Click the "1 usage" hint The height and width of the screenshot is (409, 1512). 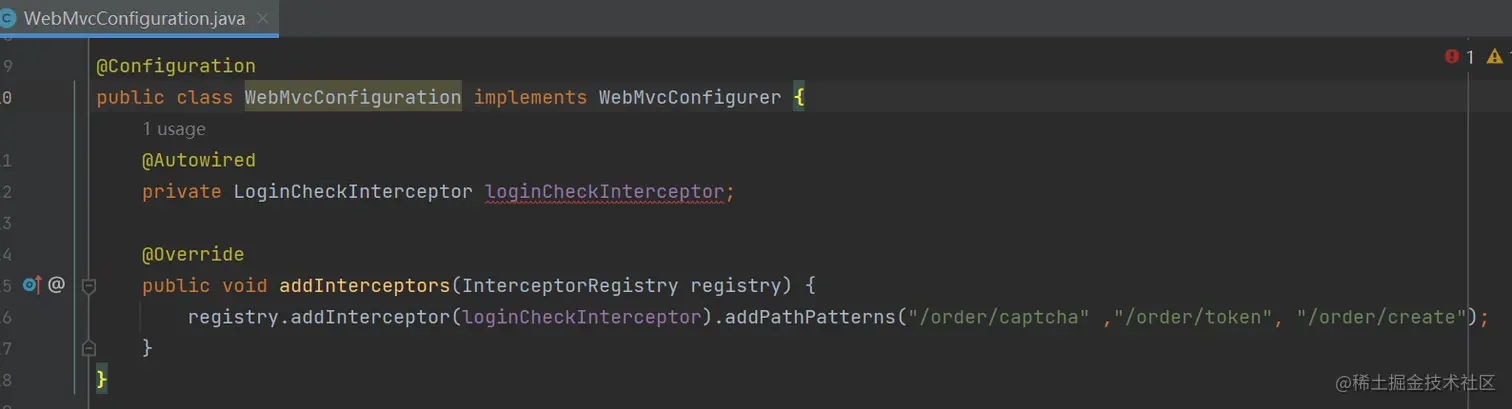click(x=174, y=129)
